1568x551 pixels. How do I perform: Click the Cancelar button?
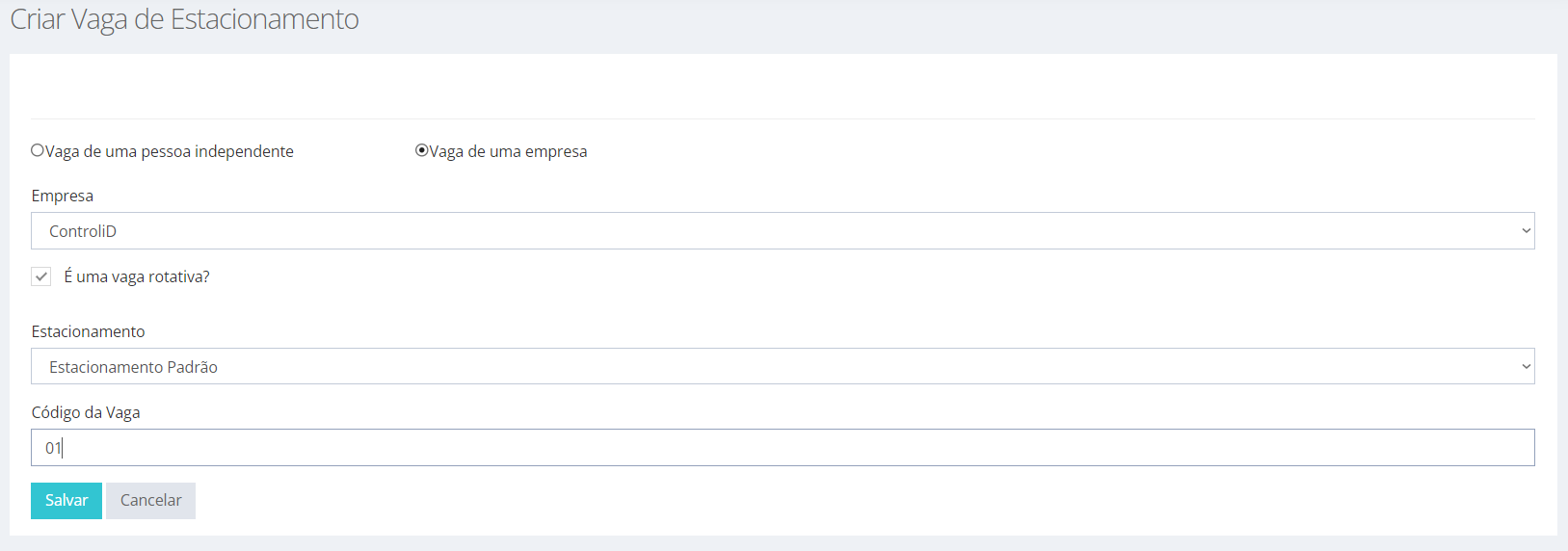(150, 501)
